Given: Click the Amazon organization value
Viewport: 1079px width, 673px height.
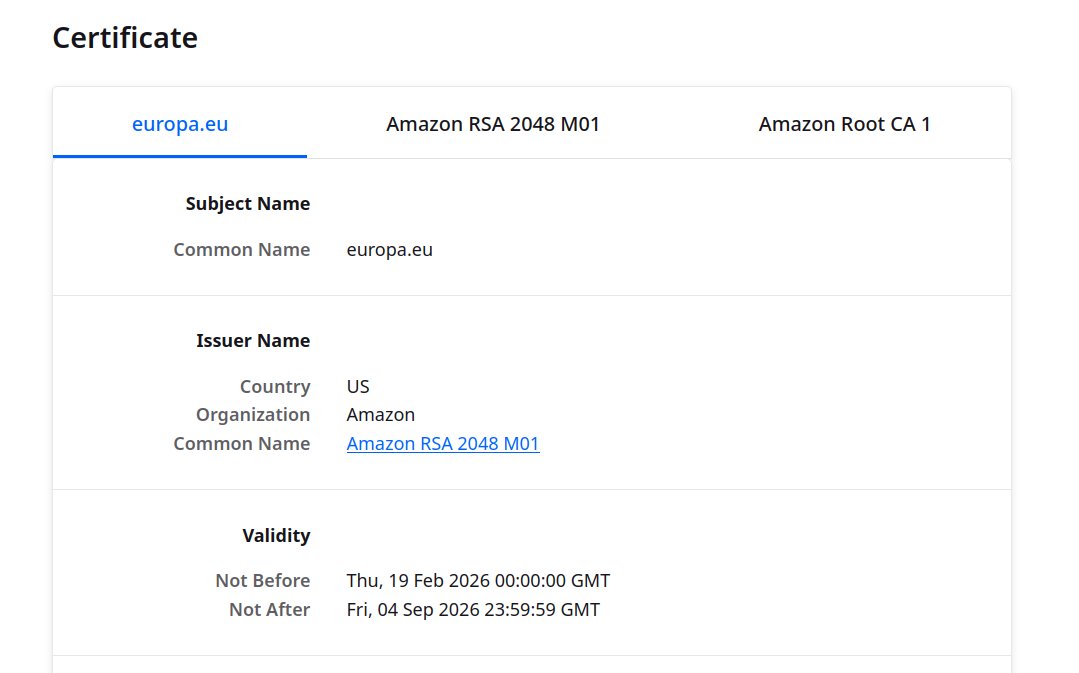Looking at the screenshot, I should coord(381,415).
